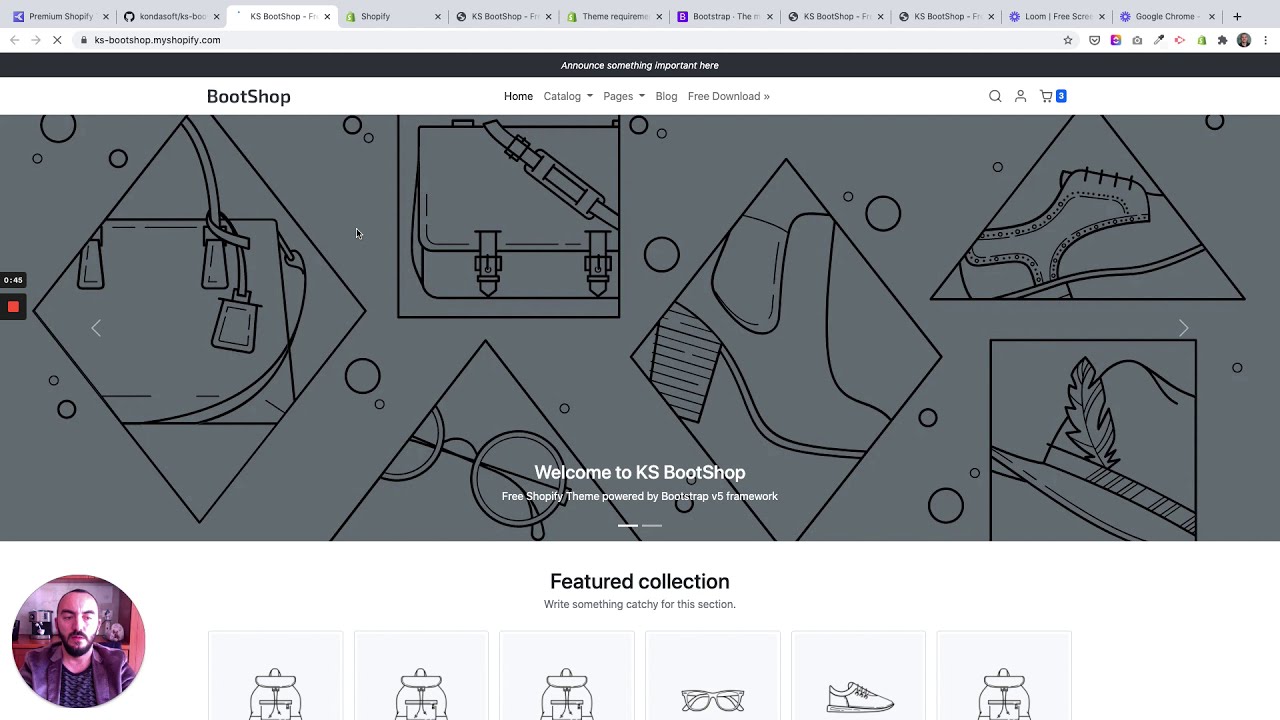Click the 'Welcome to KS BootShop' heading
This screenshot has height=720, width=1280.
[640, 472]
